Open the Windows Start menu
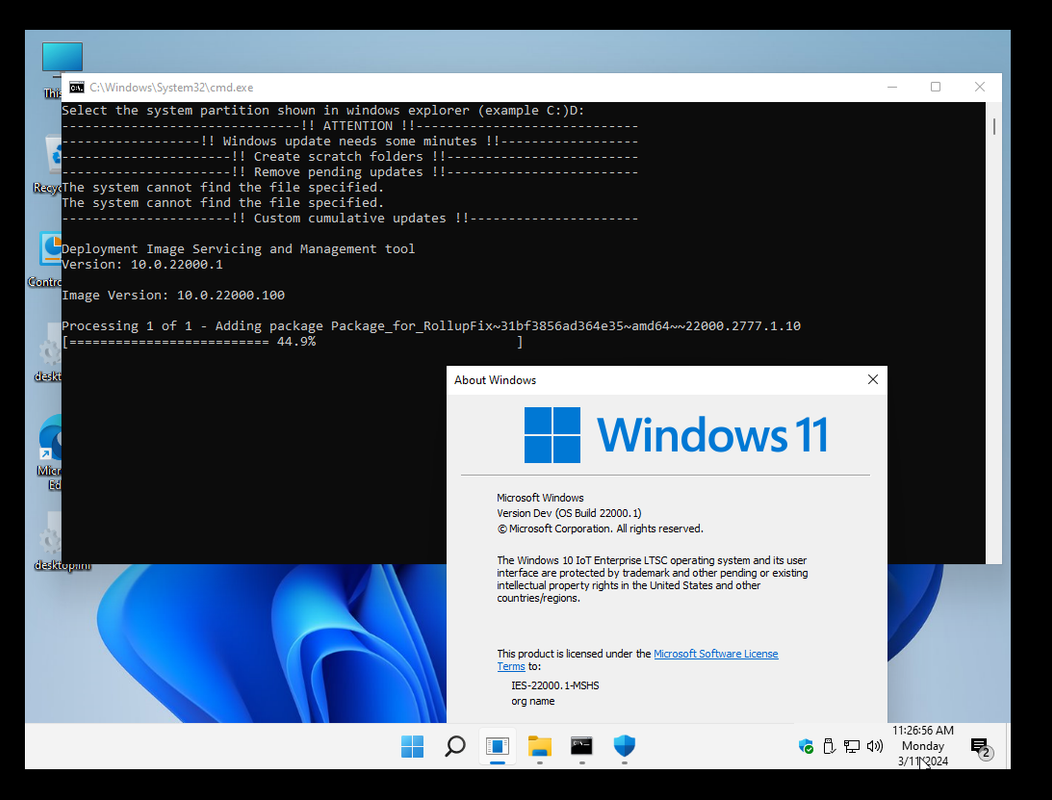 (412, 746)
